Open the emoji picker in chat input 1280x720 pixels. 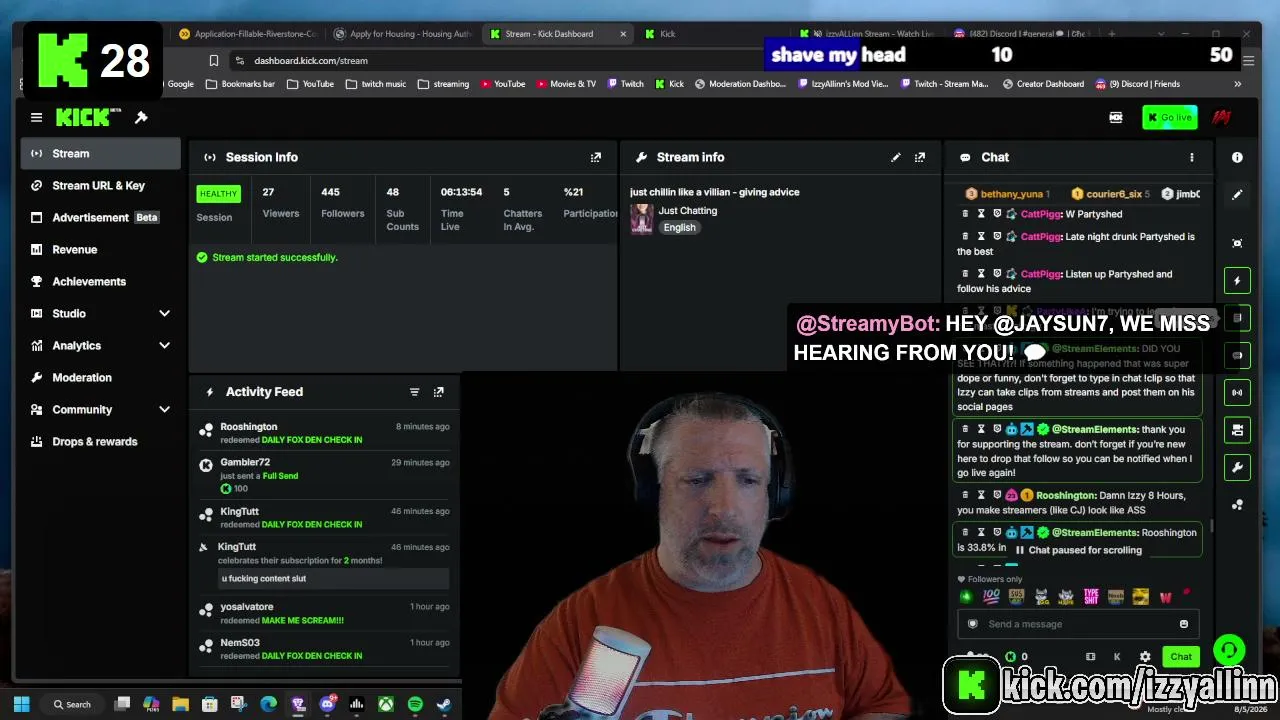pos(1184,624)
